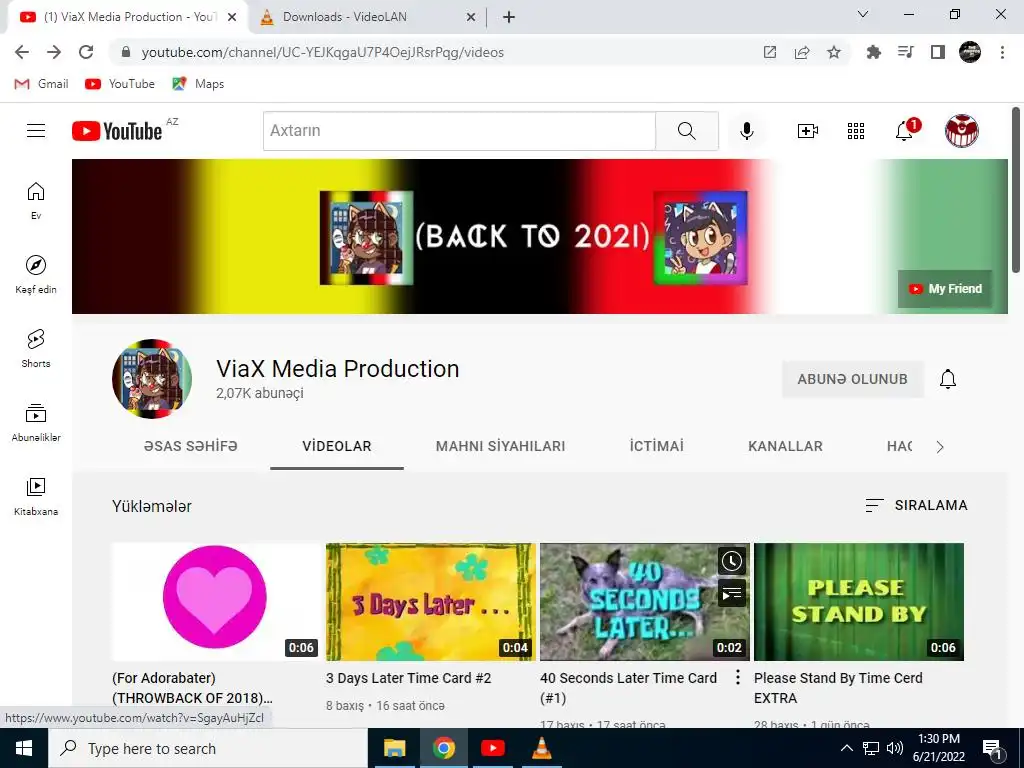The width and height of the screenshot is (1024, 768).
Task: Open volume control in tray
Action: coord(895,748)
